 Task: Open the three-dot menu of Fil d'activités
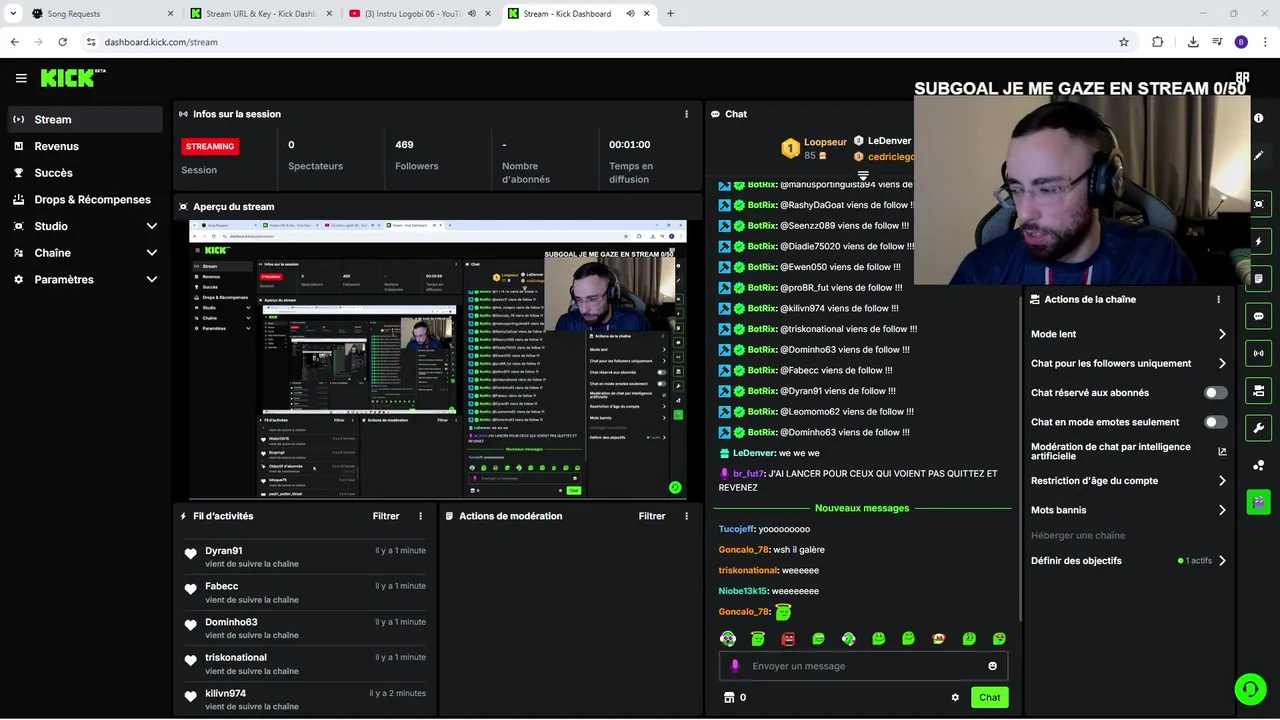coord(420,516)
